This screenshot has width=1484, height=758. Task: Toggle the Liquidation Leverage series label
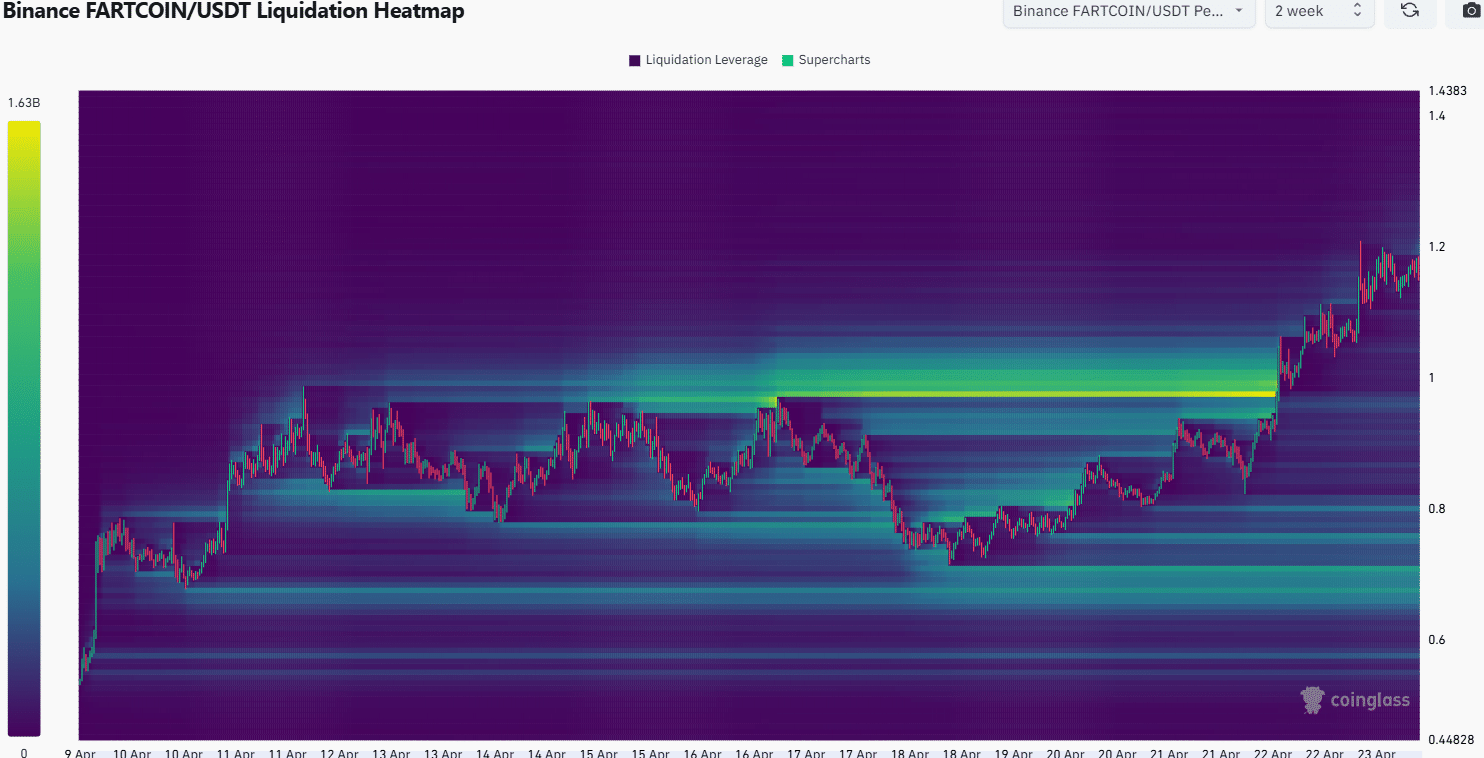706,60
